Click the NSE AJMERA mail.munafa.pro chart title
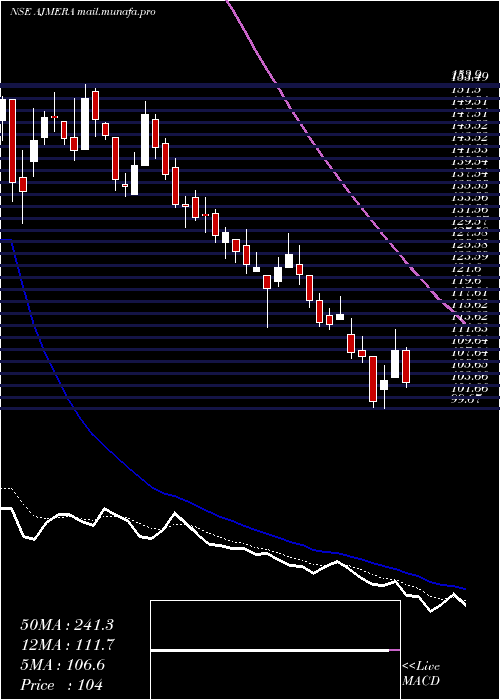Image resolution: width=500 pixels, height=700 pixels. pyautogui.click(x=82, y=12)
